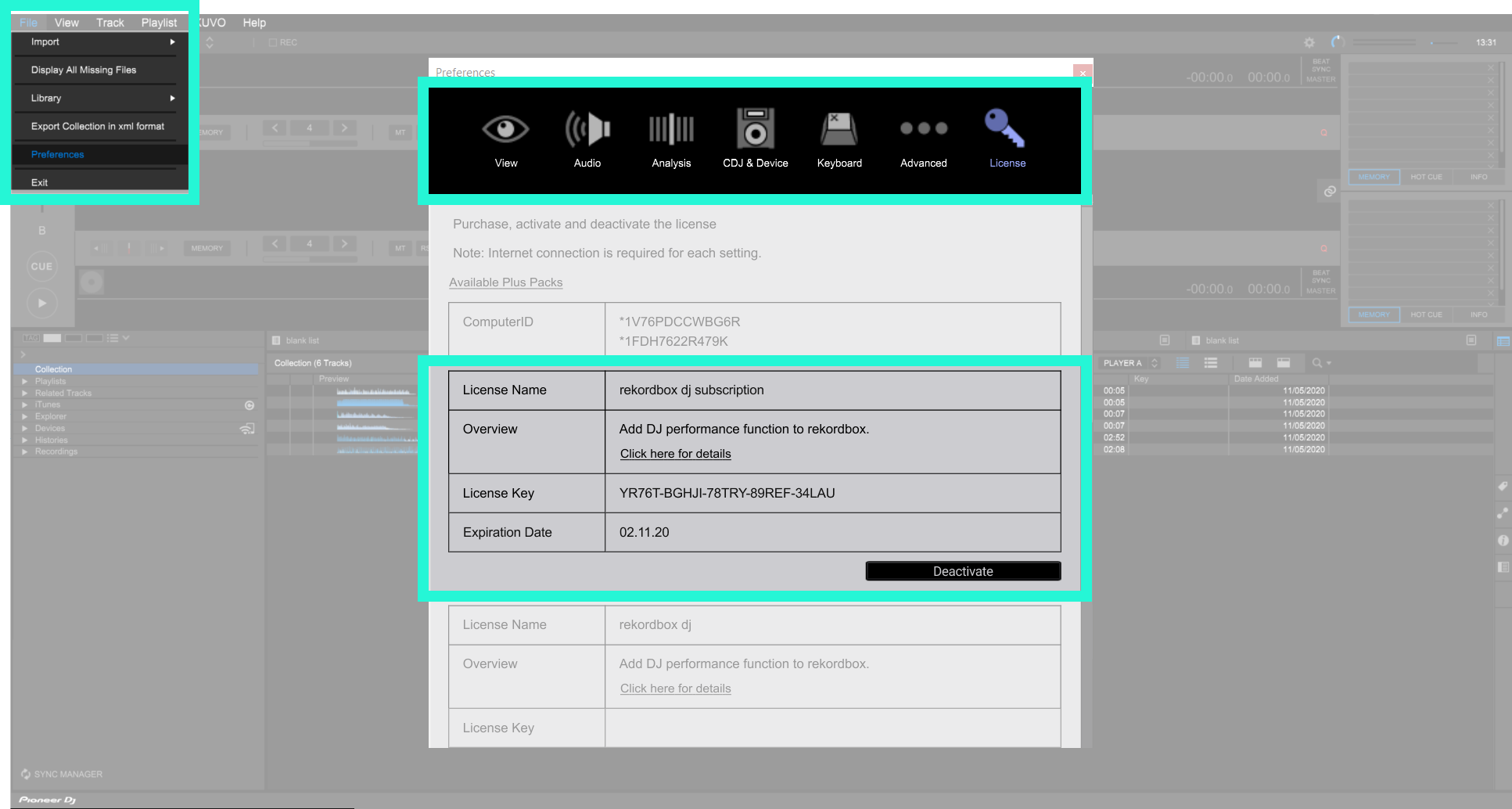This screenshot has width=1512, height=809.
Task: Click the related tracks icon on right sidebar
Action: (1503, 513)
